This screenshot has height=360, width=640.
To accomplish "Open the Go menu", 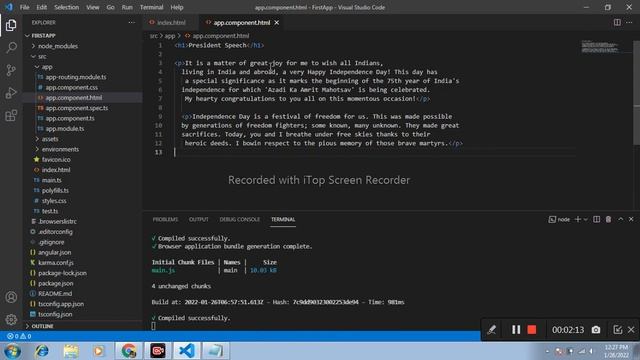I will click(x=110, y=7).
